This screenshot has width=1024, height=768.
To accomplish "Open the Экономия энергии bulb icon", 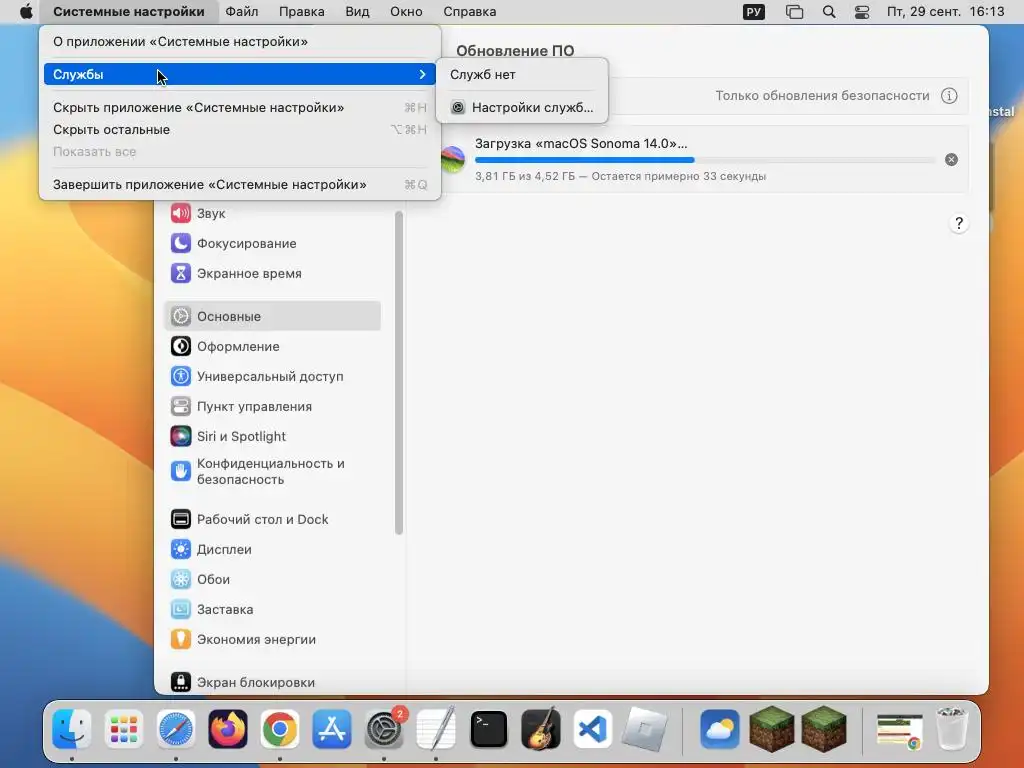I will click(x=181, y=640).
